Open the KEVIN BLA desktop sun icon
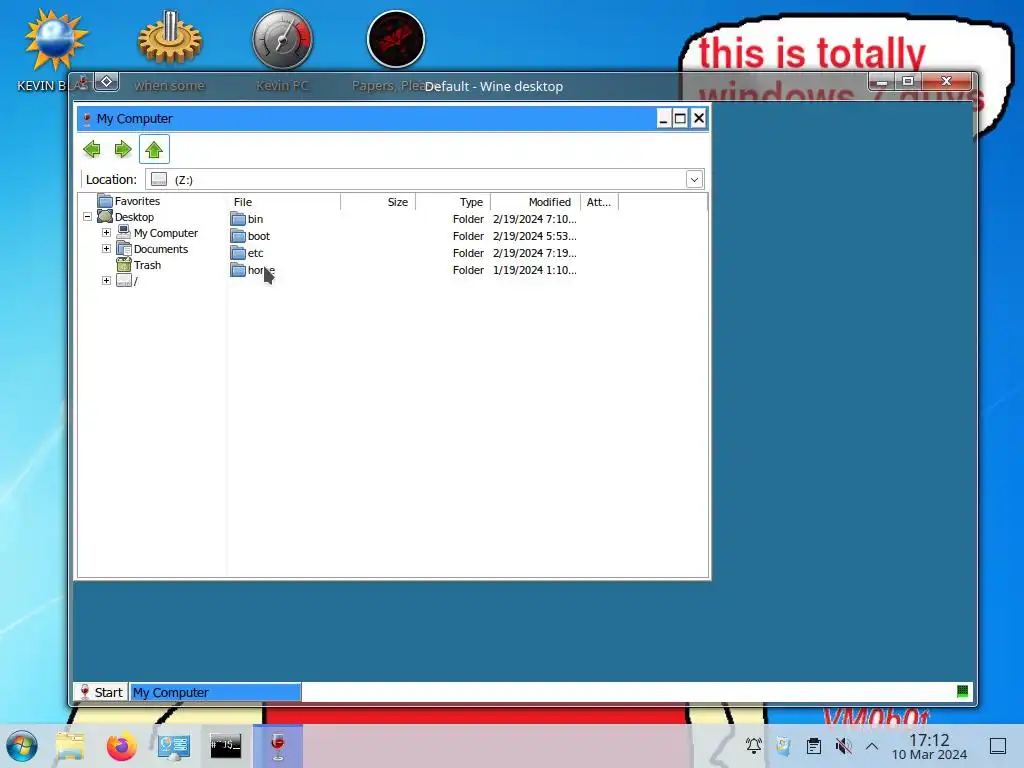This screenshot has width=1024, height=768. (x=56, y=40)
